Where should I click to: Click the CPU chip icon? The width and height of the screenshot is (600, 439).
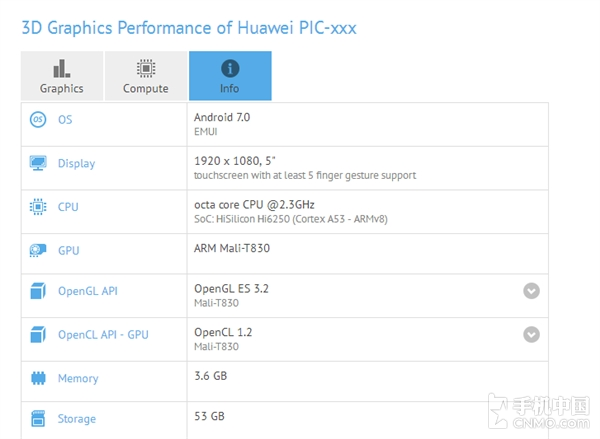pos(38,207)
